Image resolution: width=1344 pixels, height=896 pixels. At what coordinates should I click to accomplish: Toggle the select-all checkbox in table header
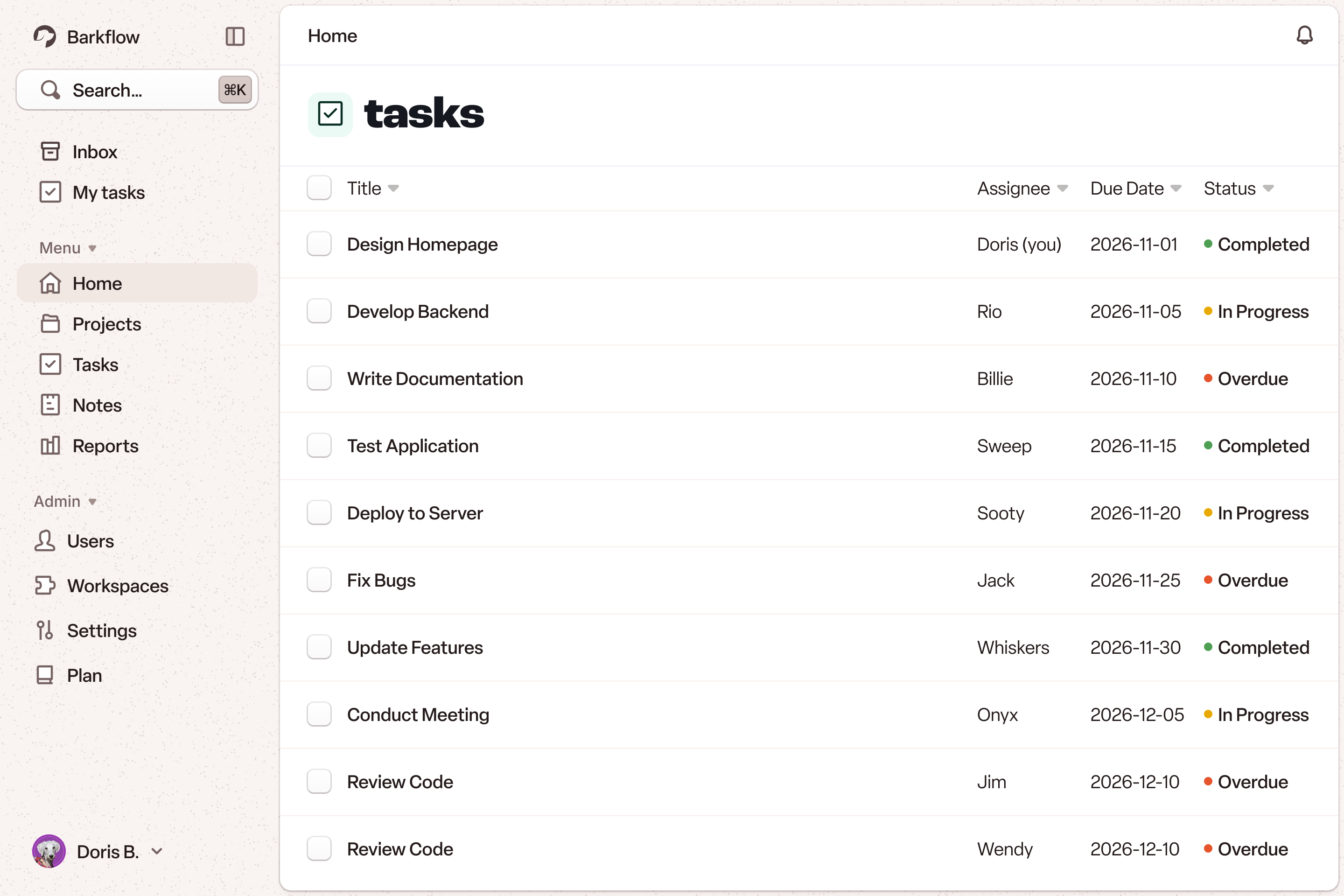click(319, 188)
